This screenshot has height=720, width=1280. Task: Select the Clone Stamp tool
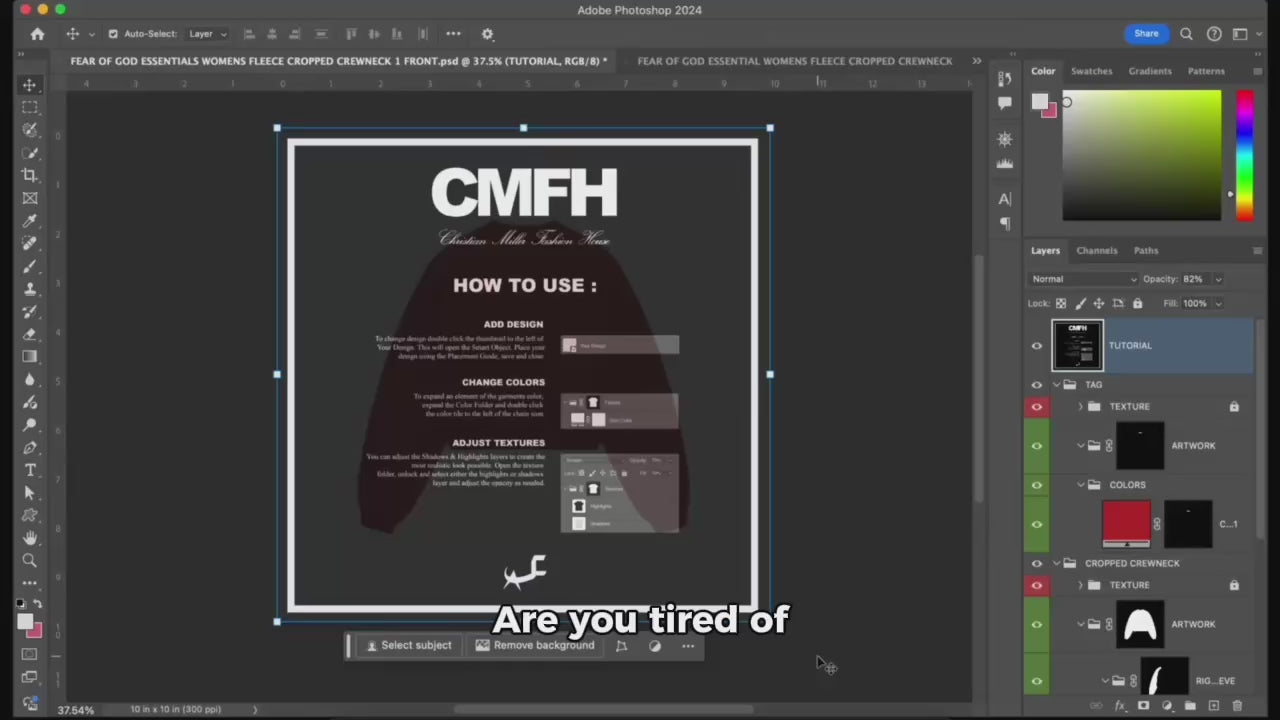coord(30,289)
